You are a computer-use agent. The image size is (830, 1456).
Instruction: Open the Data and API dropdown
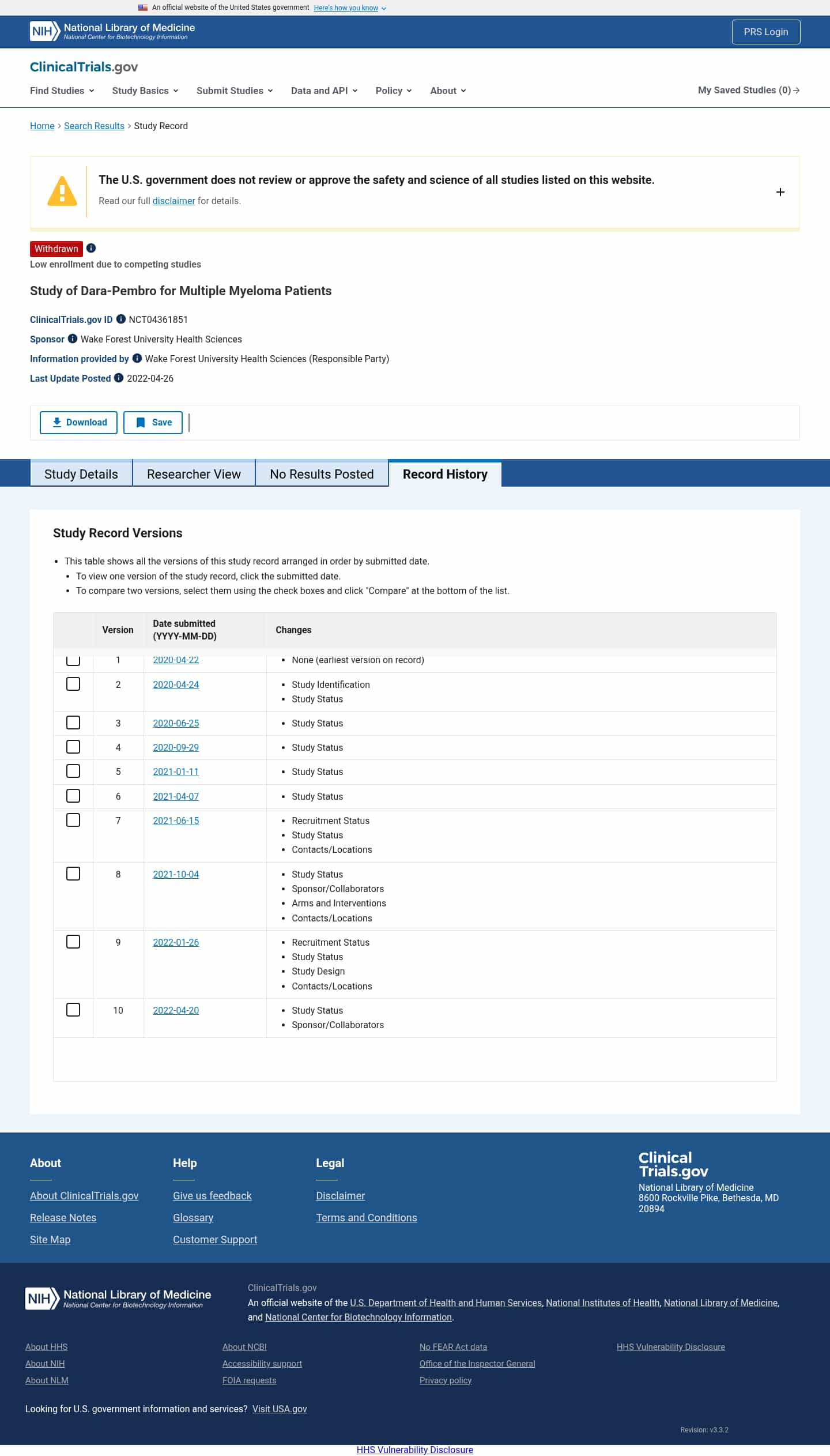click(x=325, y=91)
